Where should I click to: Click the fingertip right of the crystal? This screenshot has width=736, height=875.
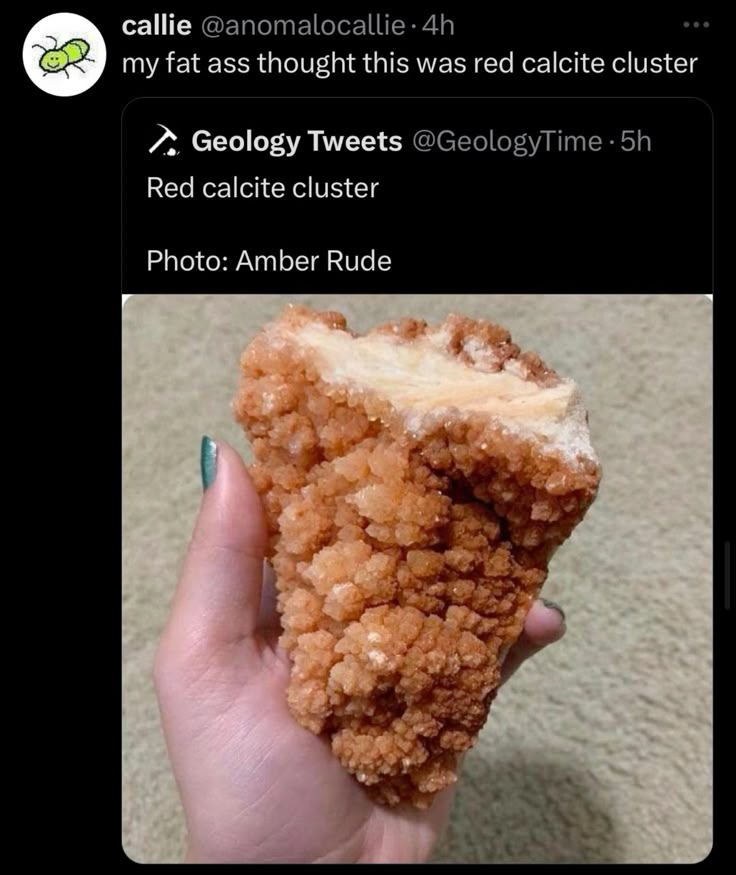545,625
